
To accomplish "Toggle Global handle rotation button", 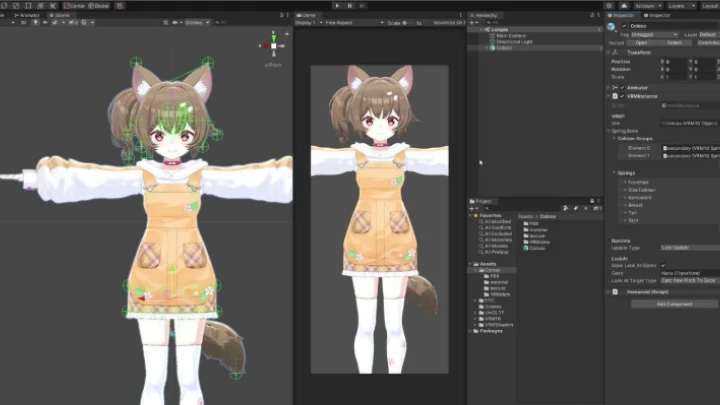I will click(99, 6).
